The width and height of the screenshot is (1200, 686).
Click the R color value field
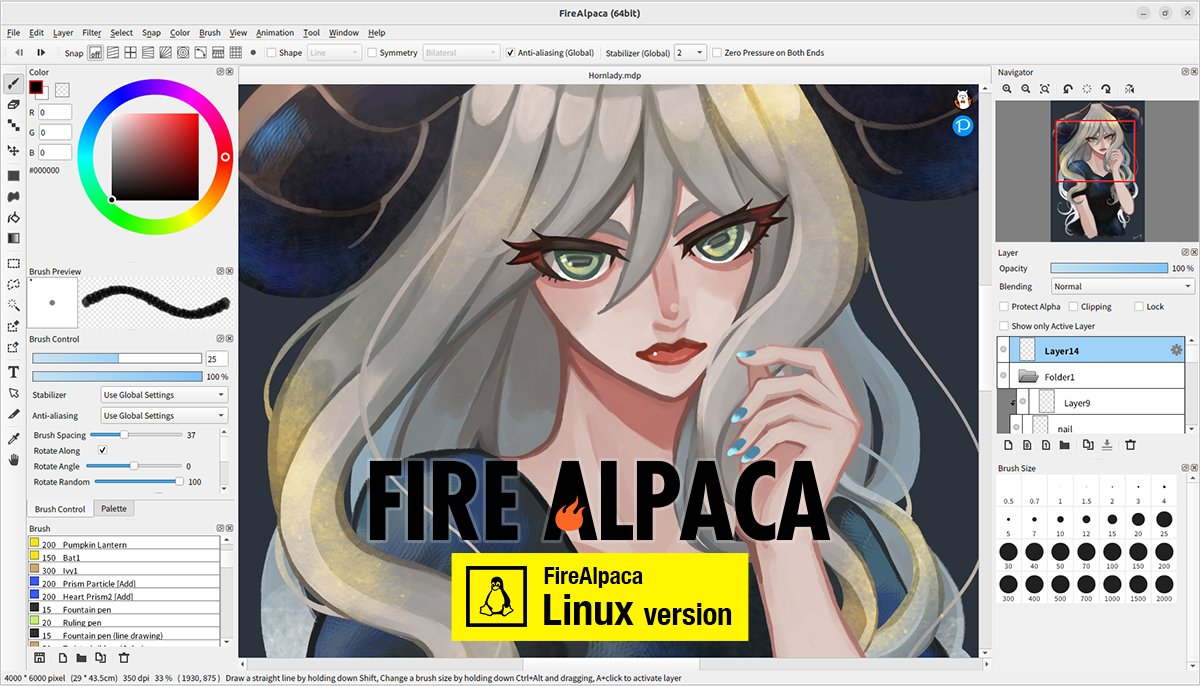55,112
